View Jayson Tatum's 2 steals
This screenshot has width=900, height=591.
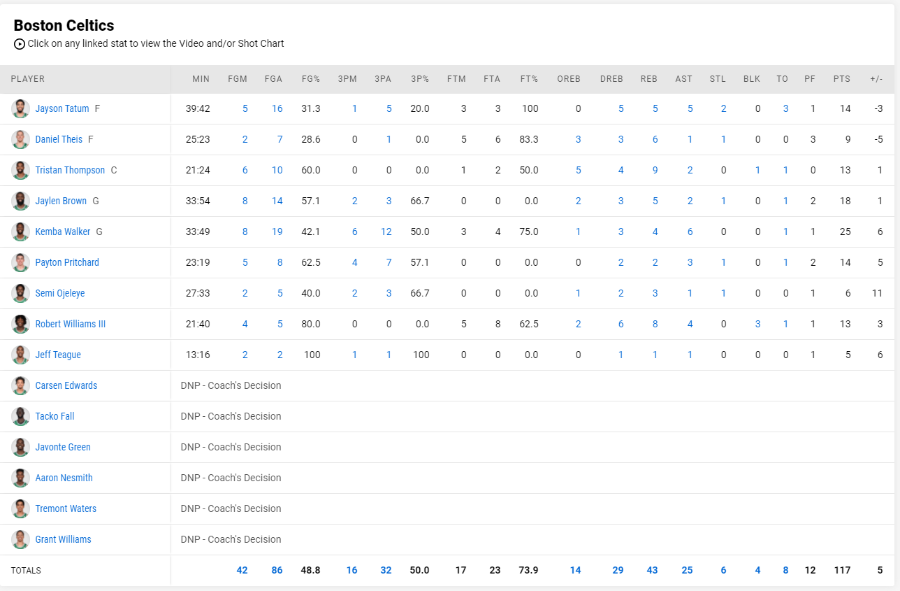[724, 108]
